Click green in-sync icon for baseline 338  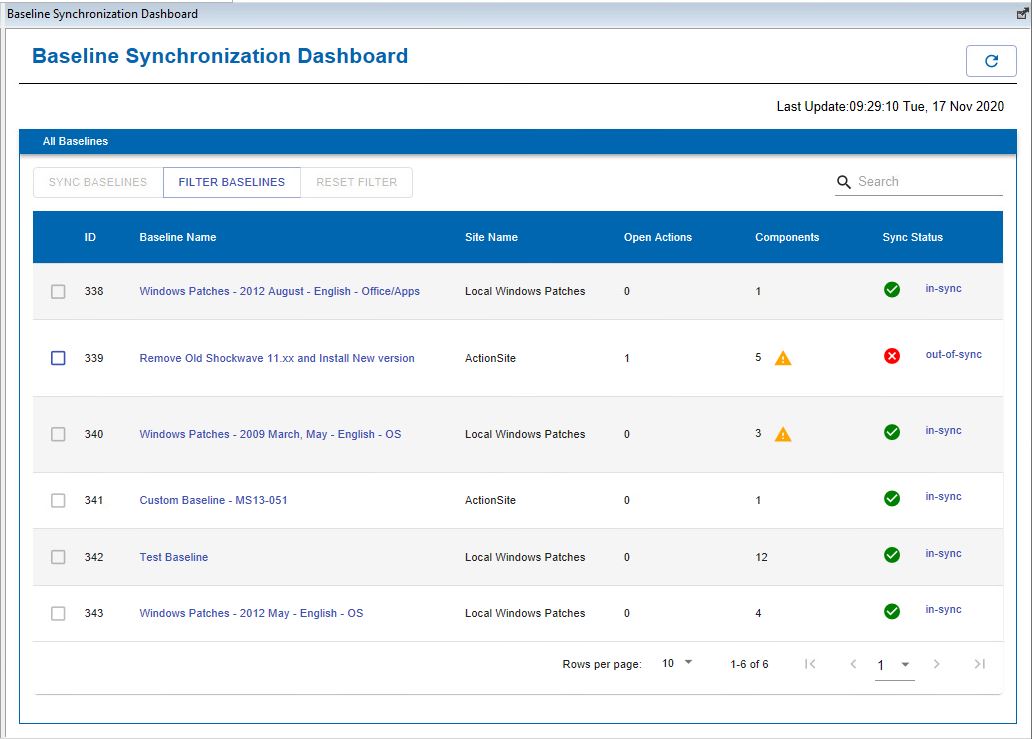click(x=892, y=290)
